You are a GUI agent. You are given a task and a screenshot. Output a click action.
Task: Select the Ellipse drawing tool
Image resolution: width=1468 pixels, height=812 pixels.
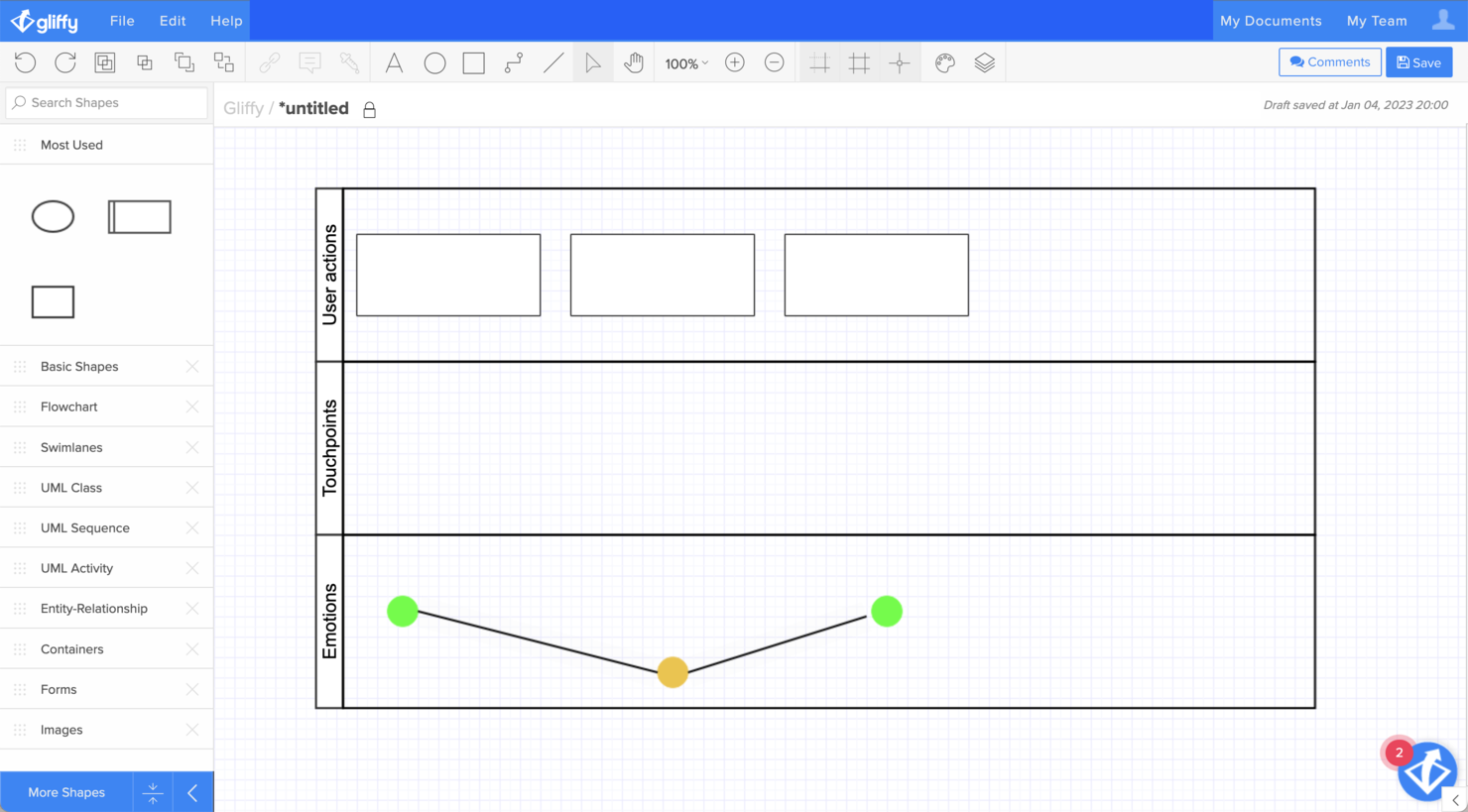(434, 62)
